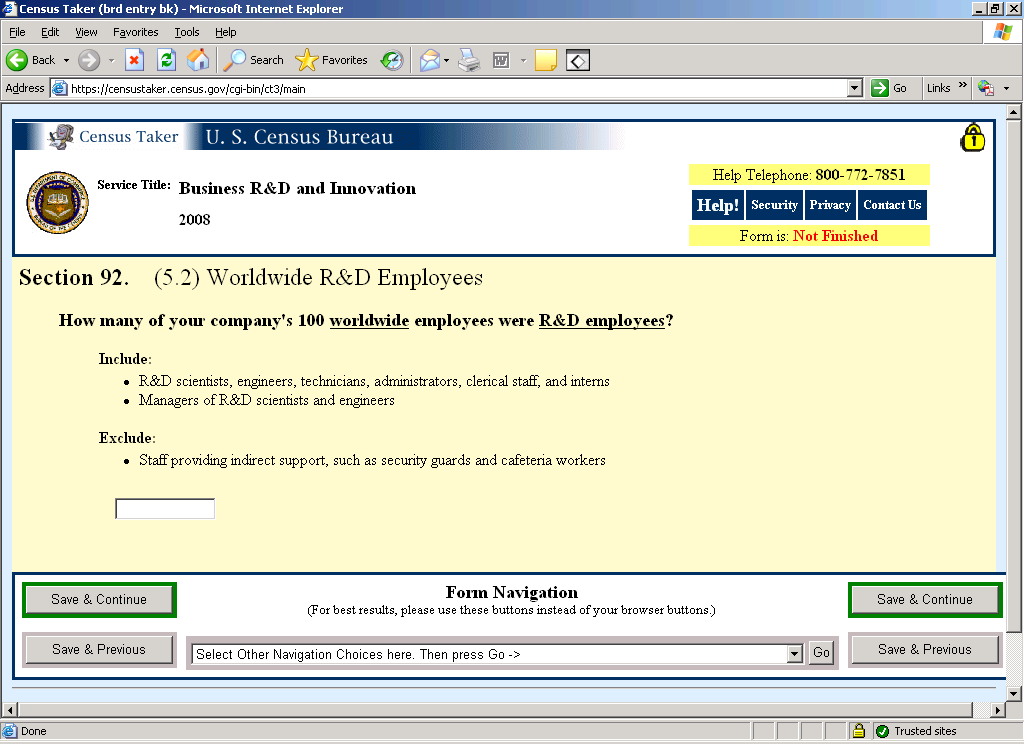Click the horizontal scrollbar left arrow
1024x744 pixels.
[x=9, y=709]
